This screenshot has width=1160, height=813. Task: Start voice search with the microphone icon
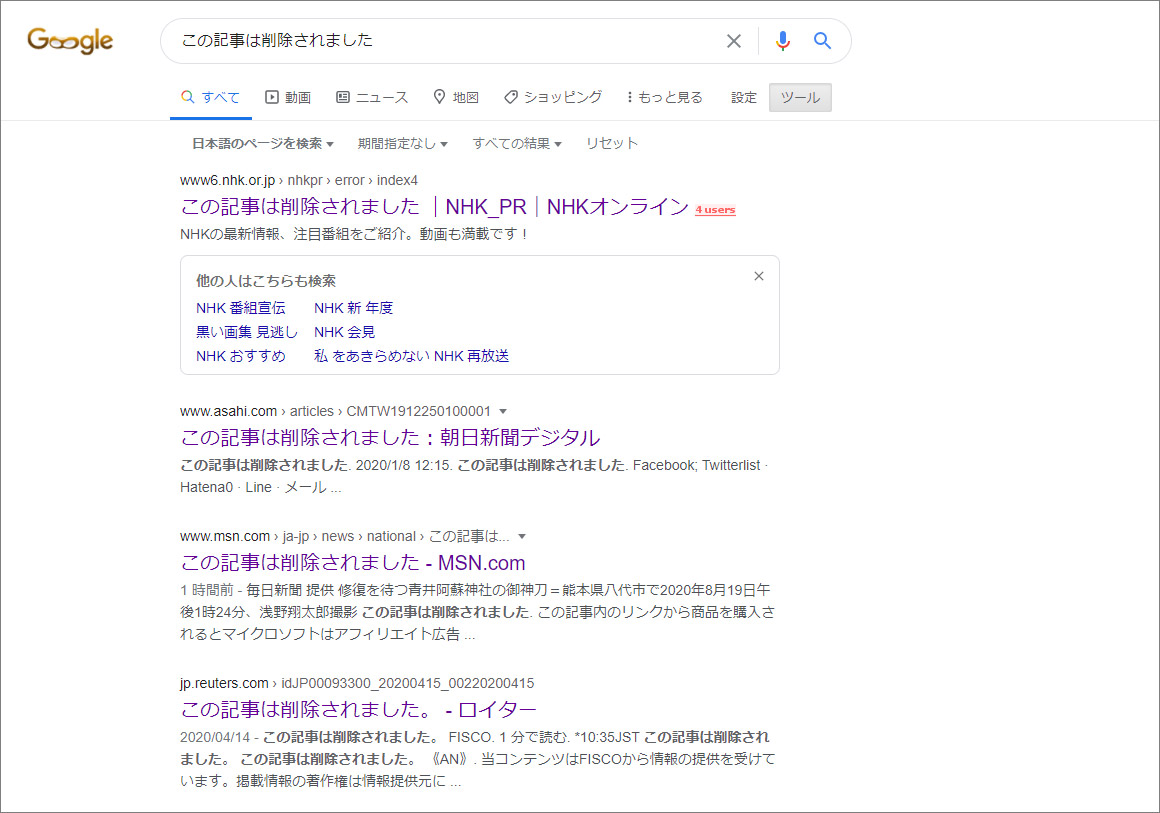coord(783,41)
